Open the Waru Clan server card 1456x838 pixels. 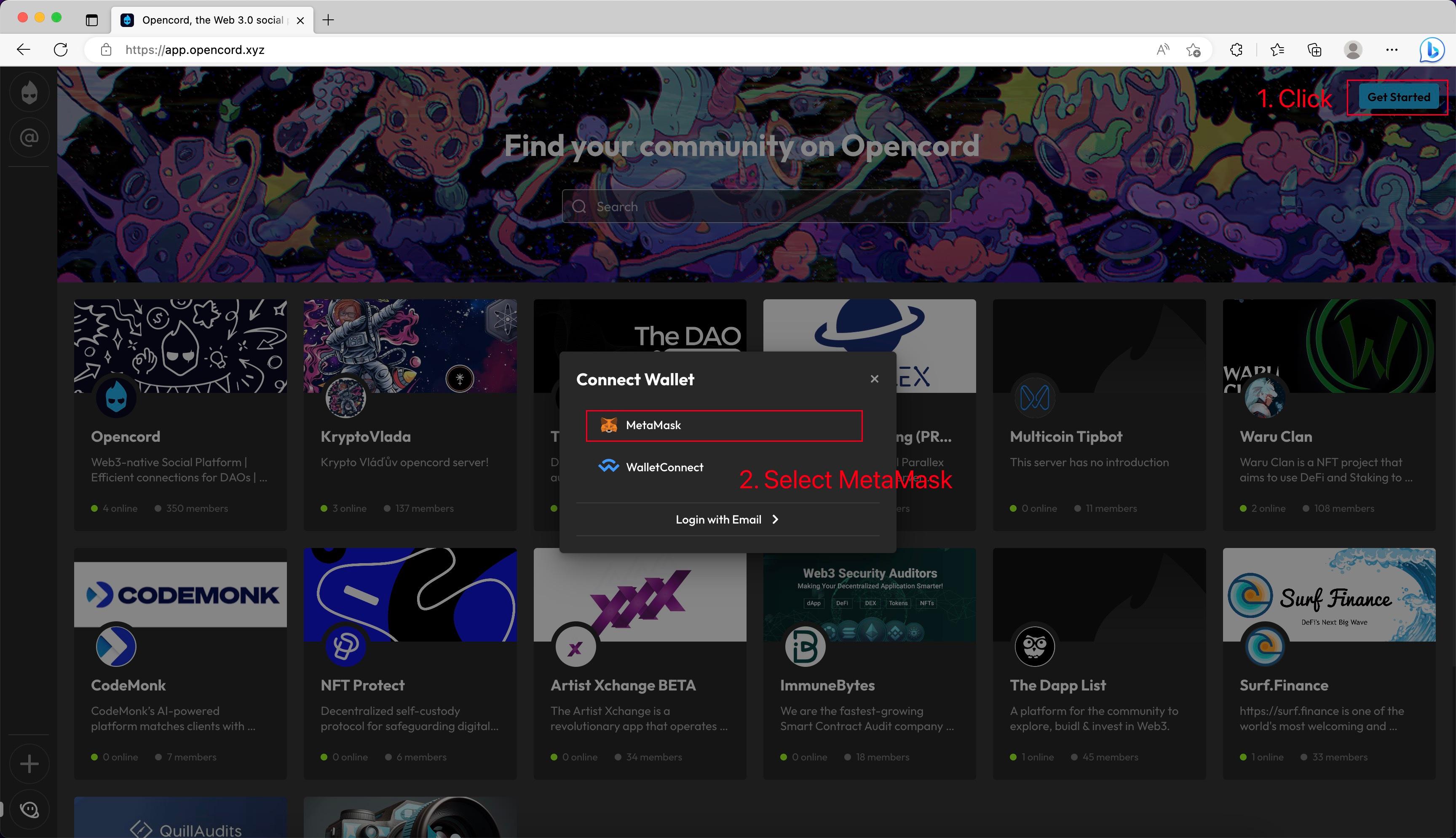click(1329, 414)
